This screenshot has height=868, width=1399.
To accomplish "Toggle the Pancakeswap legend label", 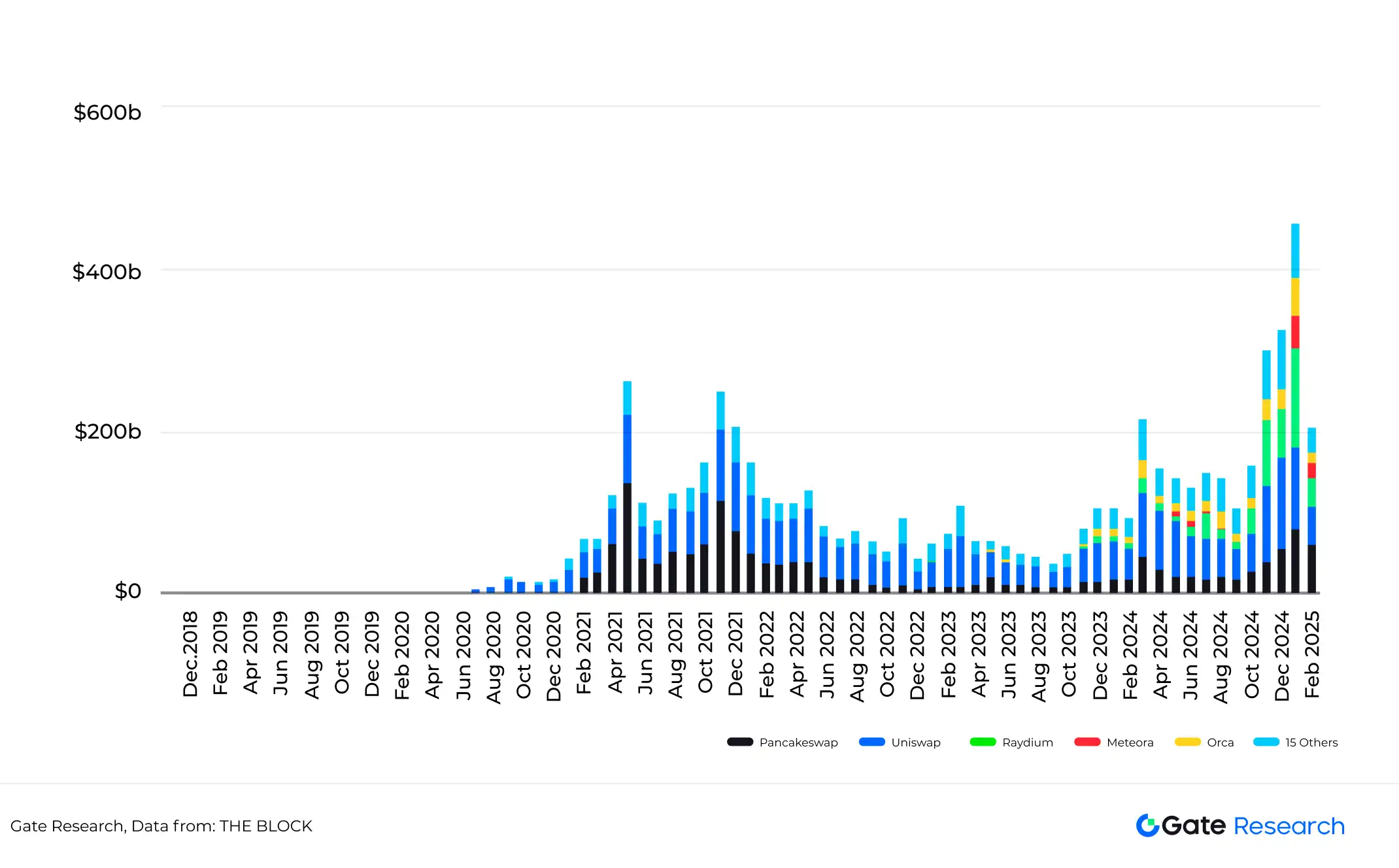I will (798, 743).
